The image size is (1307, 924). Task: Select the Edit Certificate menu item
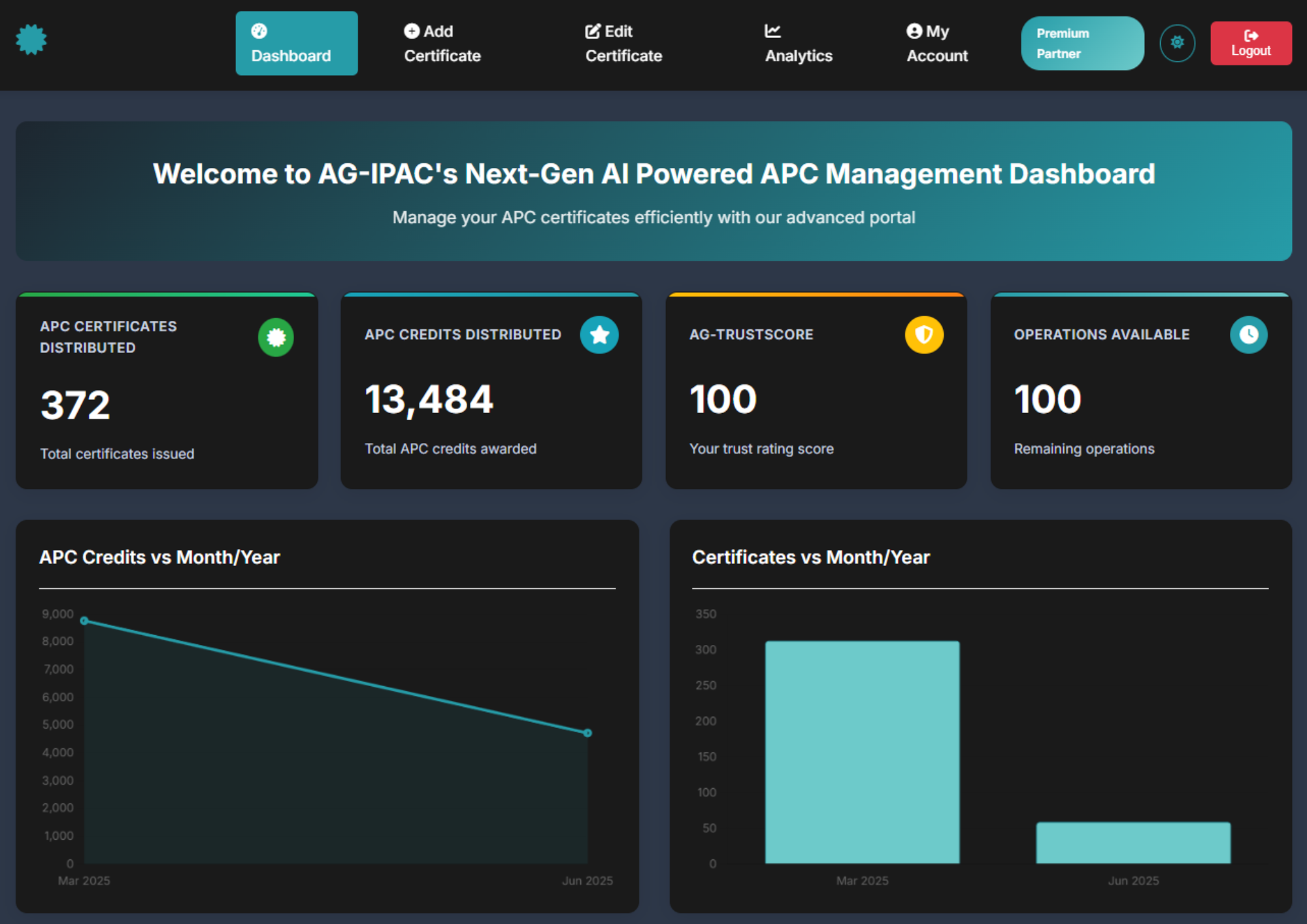[621, 43]
